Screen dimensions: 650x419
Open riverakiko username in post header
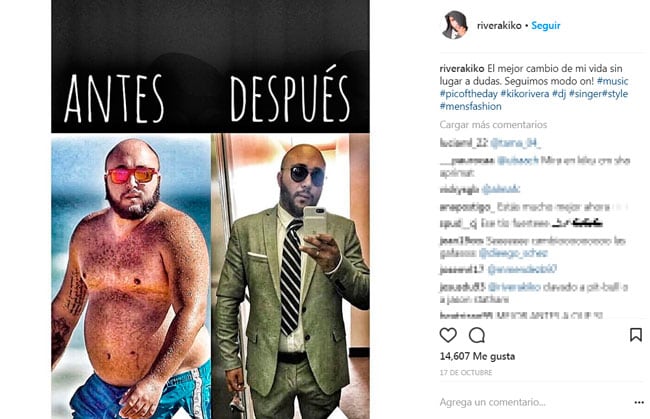point(499,26)
